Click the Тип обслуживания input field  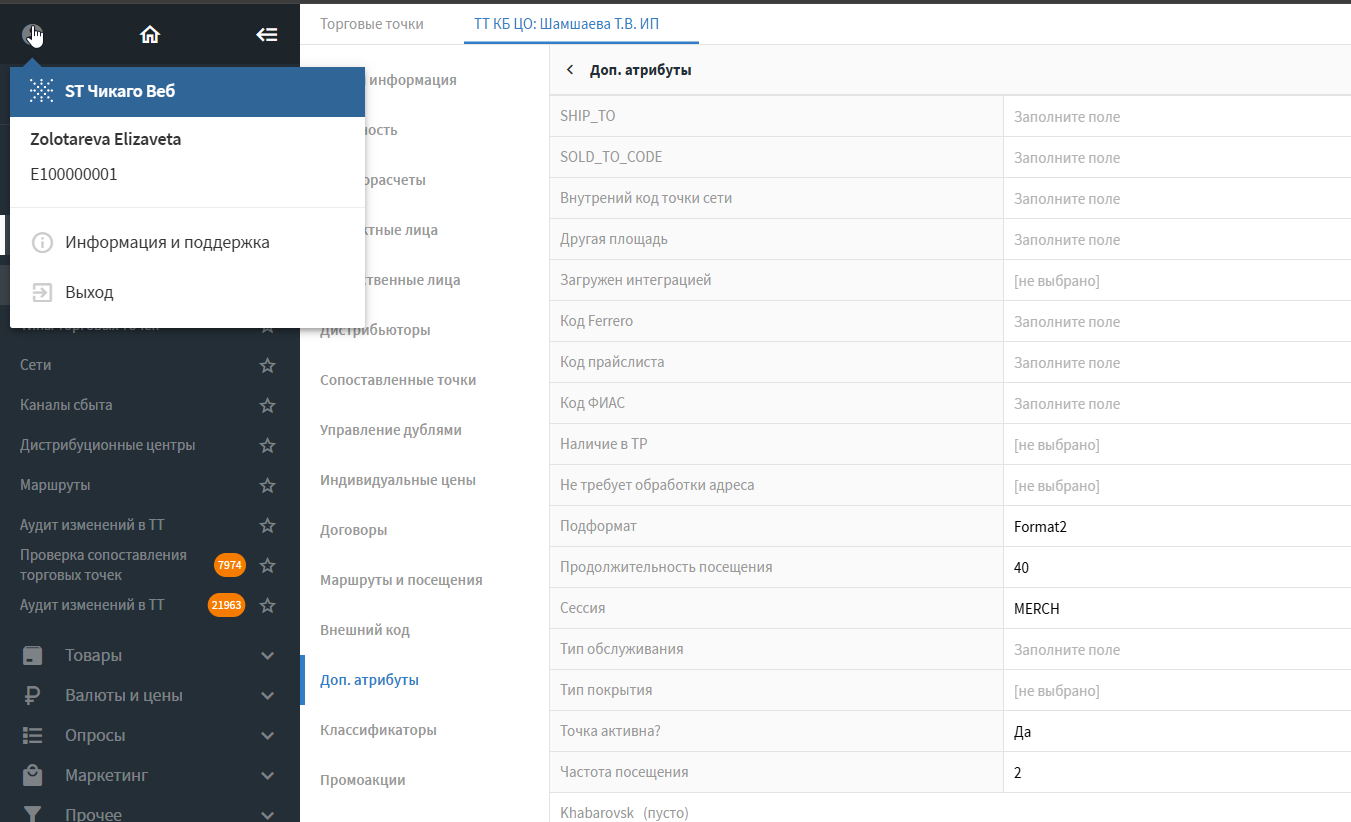click(x=1177, y=650)
